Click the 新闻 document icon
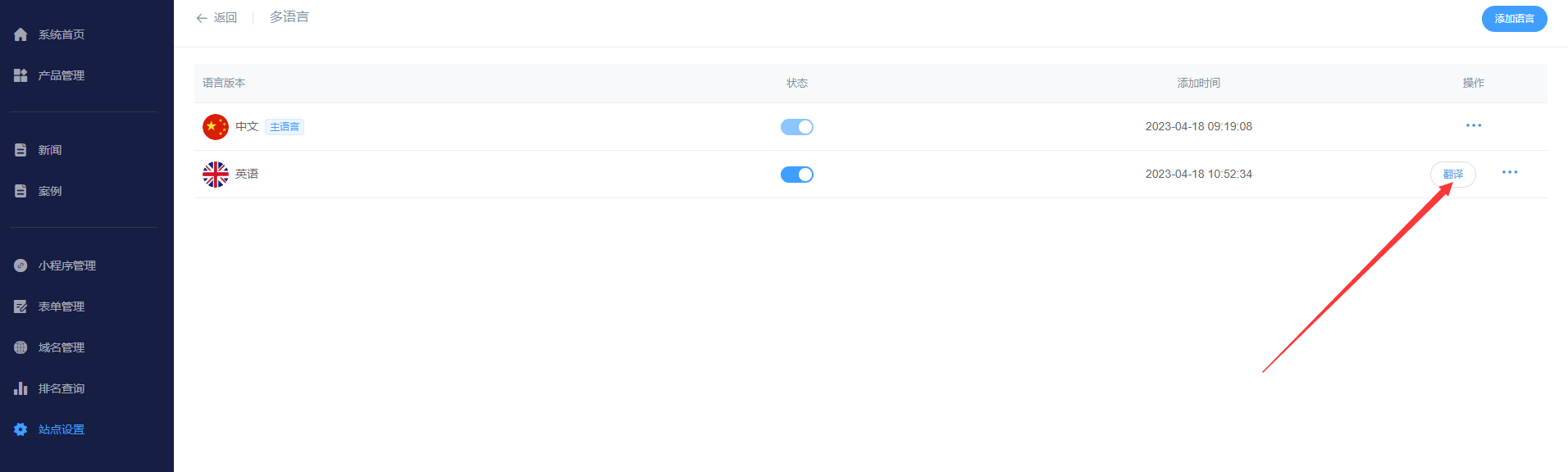Image resolution: width=1568 pixels, height=472 pixels. (x=21, y=150)
